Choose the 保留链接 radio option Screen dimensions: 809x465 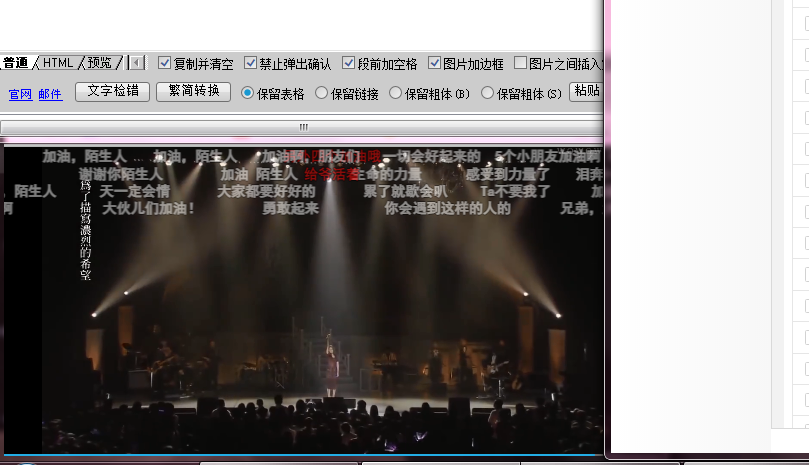click(x=322, y=93)
